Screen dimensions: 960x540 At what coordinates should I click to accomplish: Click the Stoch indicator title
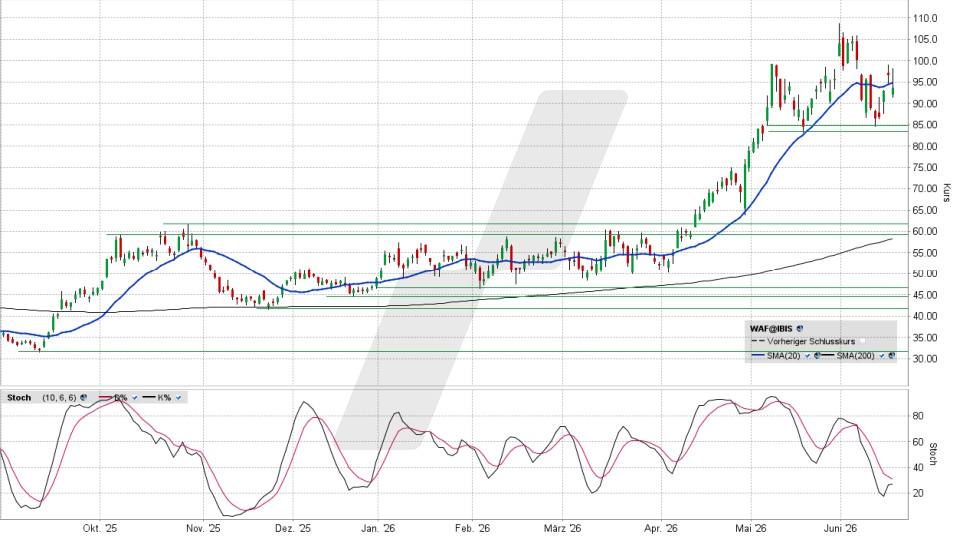click(19, 397)
